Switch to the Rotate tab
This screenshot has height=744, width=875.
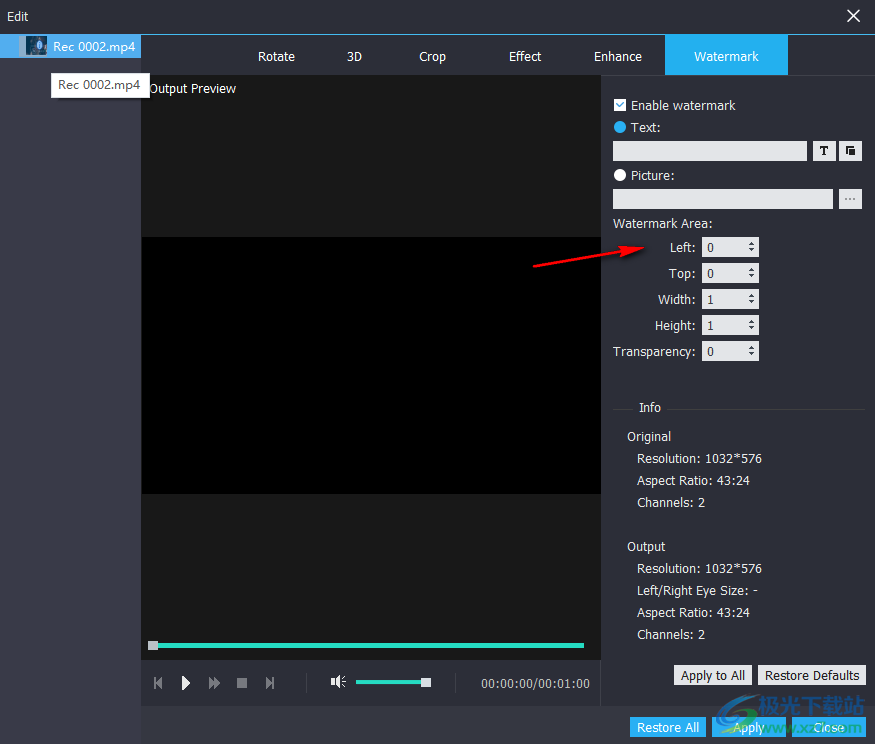coord(276,56)
